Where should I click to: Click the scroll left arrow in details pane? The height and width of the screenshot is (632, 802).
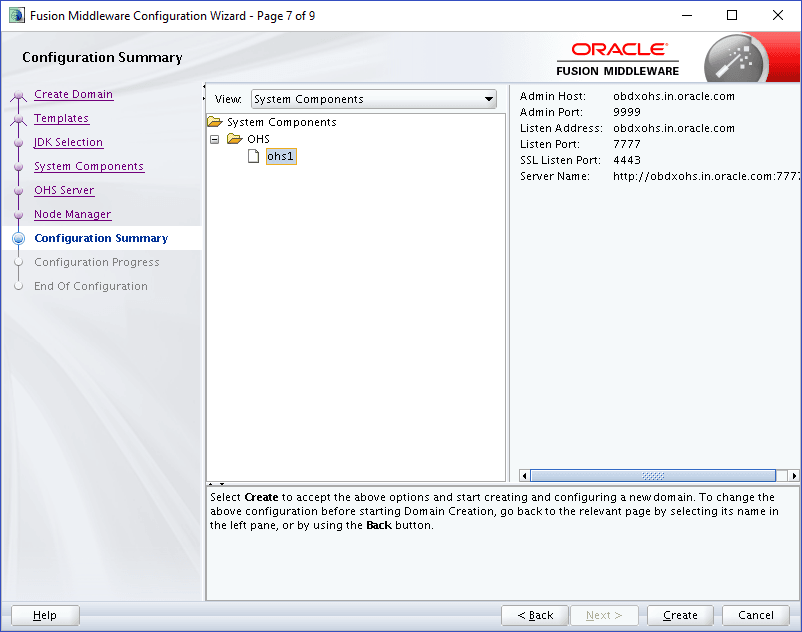point(524,476)
